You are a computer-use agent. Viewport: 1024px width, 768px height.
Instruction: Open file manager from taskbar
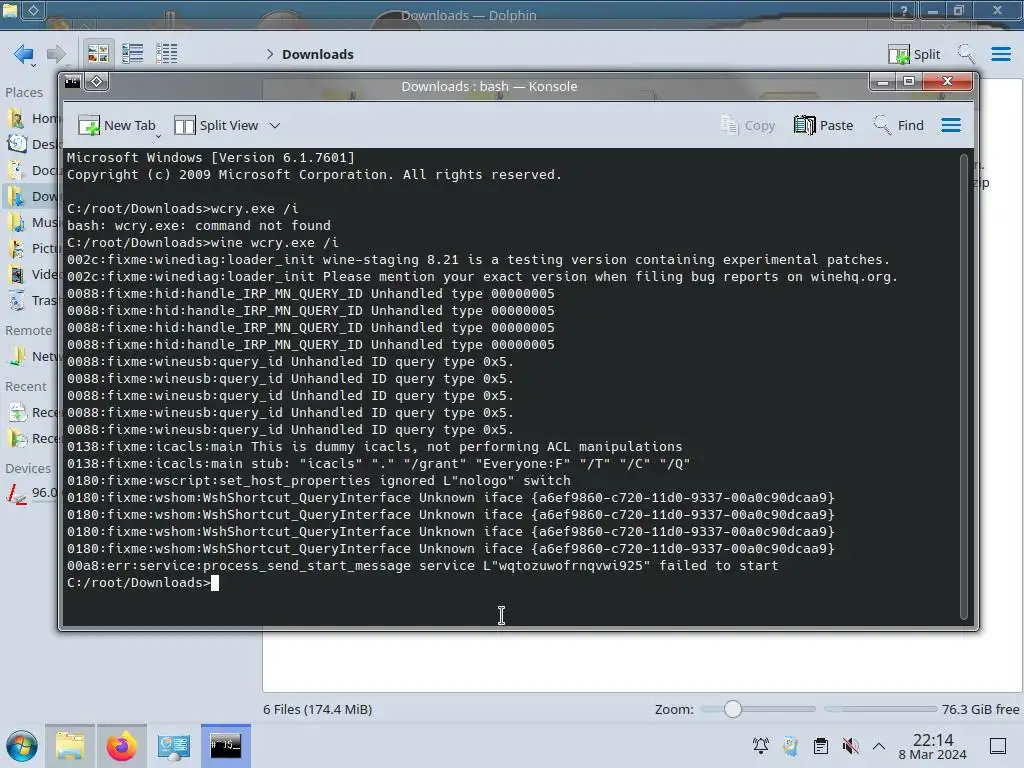pos(70,746)
